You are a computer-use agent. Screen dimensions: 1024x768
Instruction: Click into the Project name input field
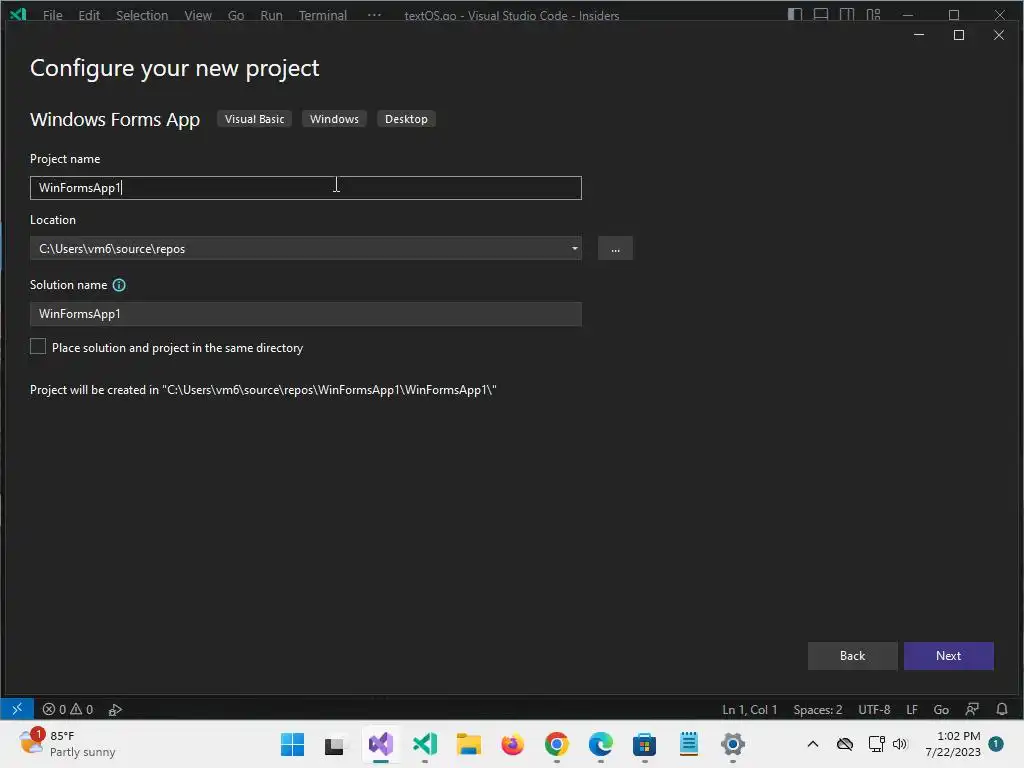pos(306,188)
